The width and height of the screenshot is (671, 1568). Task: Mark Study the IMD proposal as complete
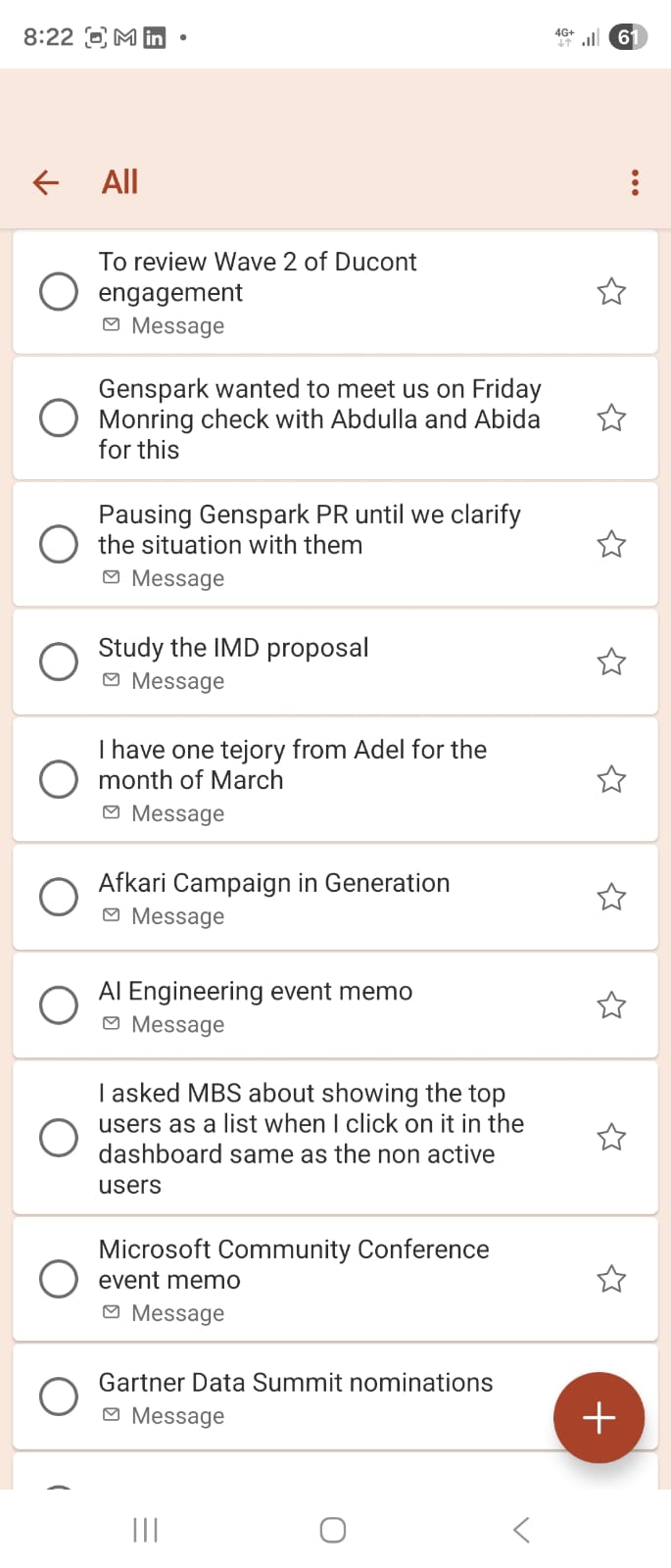click(x=59, y=661)
